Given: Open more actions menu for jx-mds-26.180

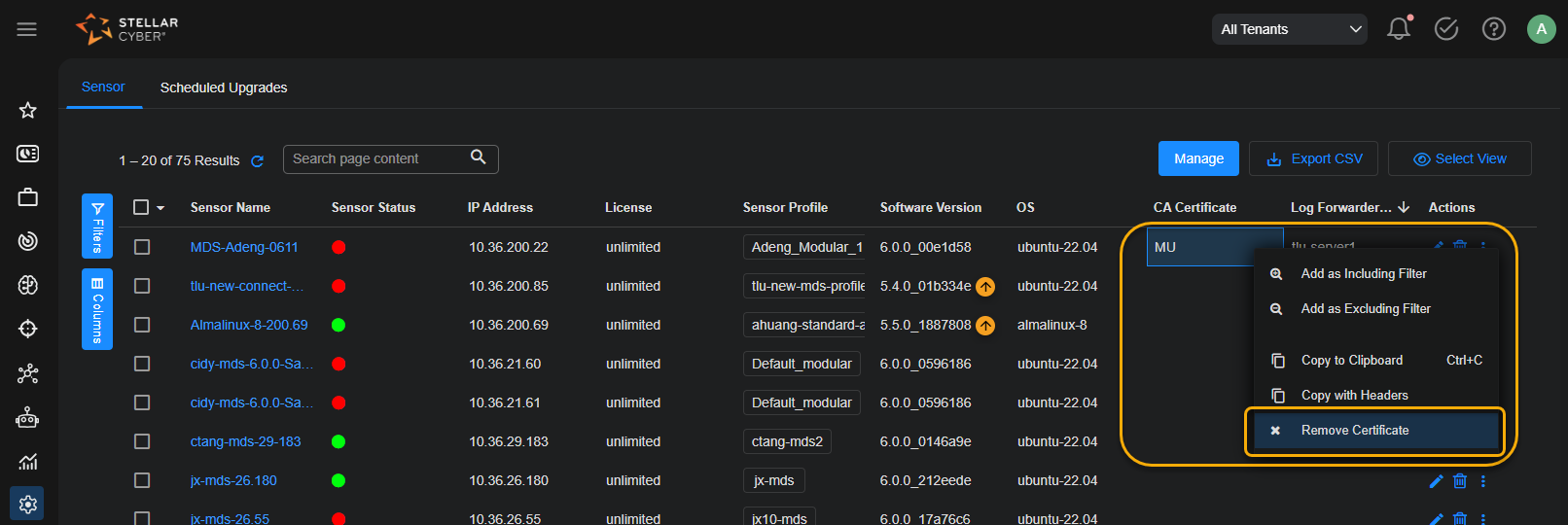Looking at the screenshot, I should click(x=1482, y=481).
